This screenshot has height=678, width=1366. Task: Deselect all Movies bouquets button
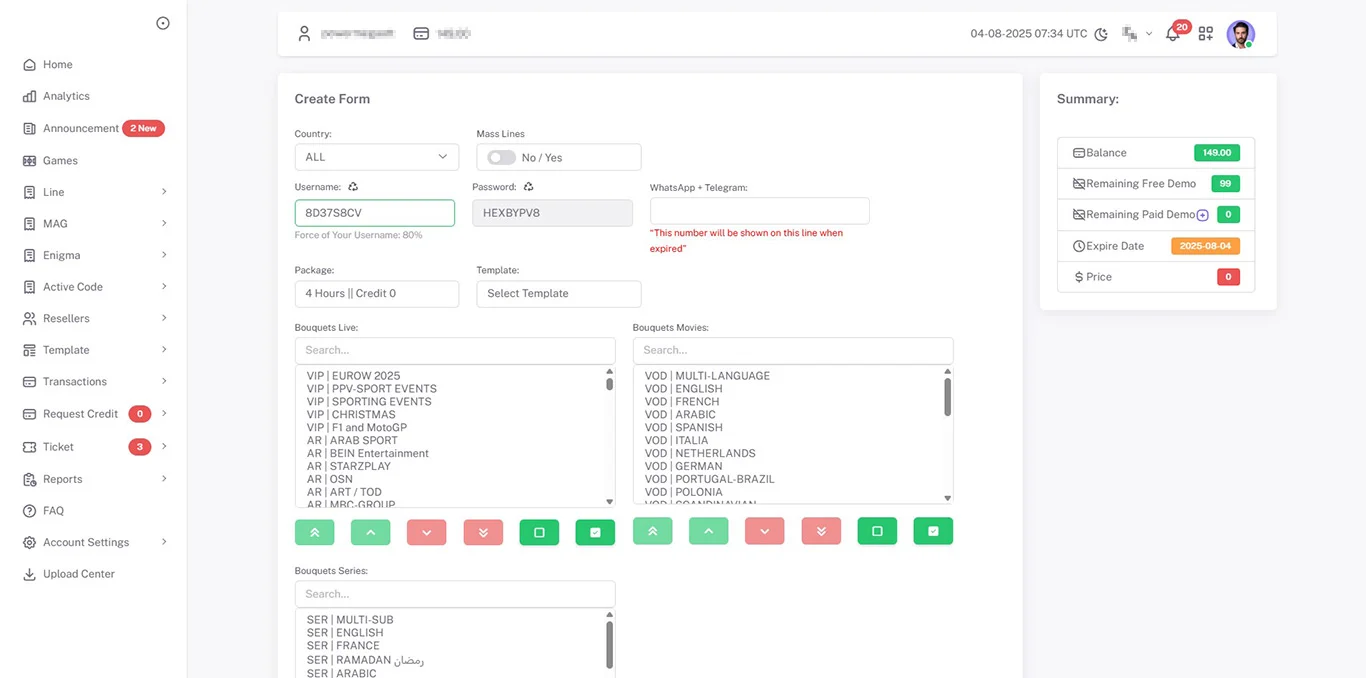coord(877,531)
